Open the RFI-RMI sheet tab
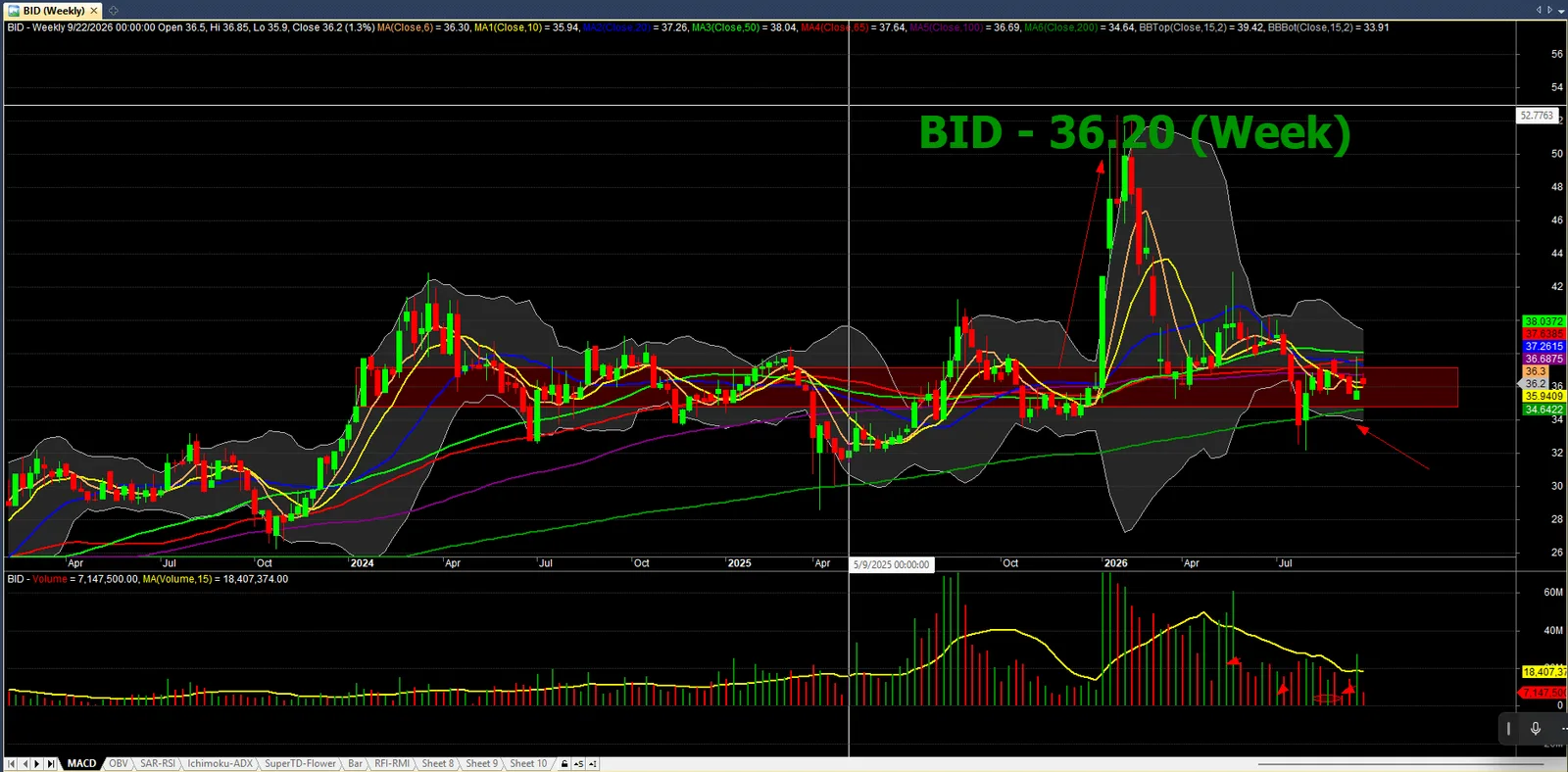The height and width of the screenshot is (772, 1568). [391, 764]
